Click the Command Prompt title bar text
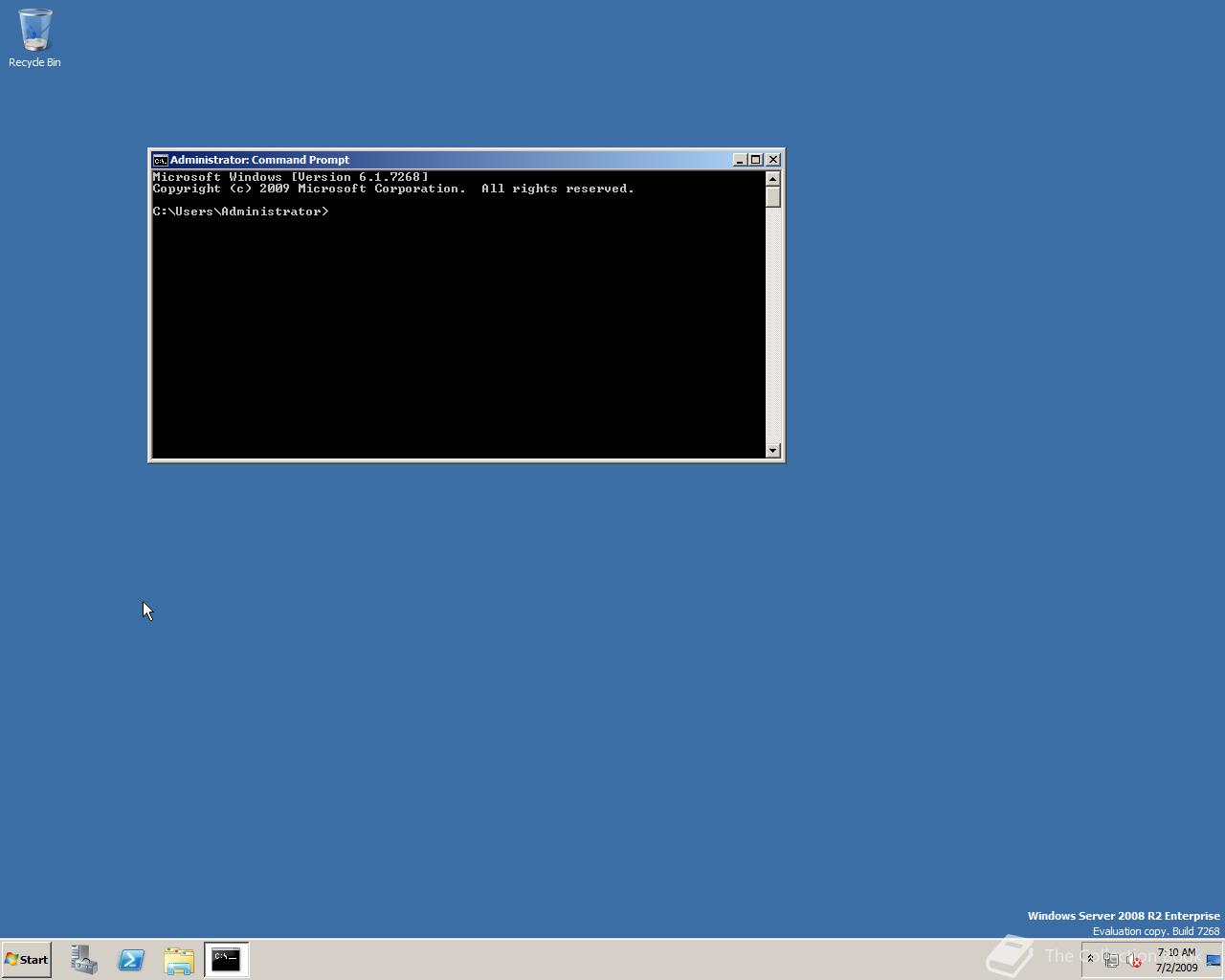1225x980 pixels. [x=259, y=160]
